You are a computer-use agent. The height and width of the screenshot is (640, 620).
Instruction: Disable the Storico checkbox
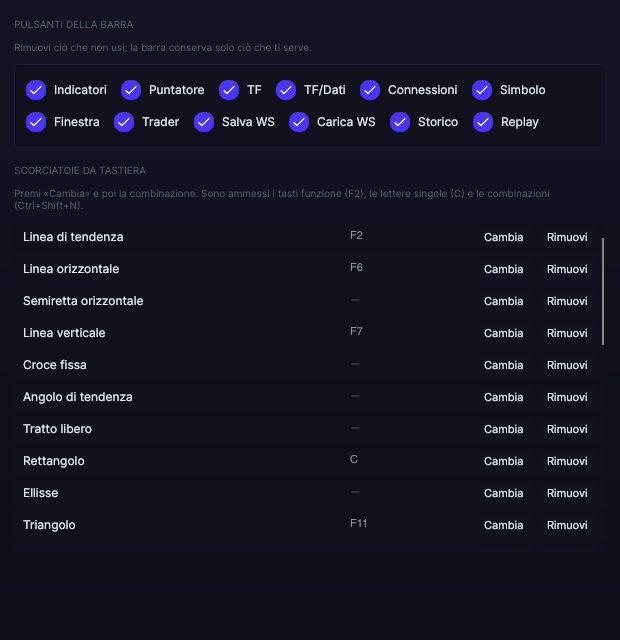pos(400,122)
